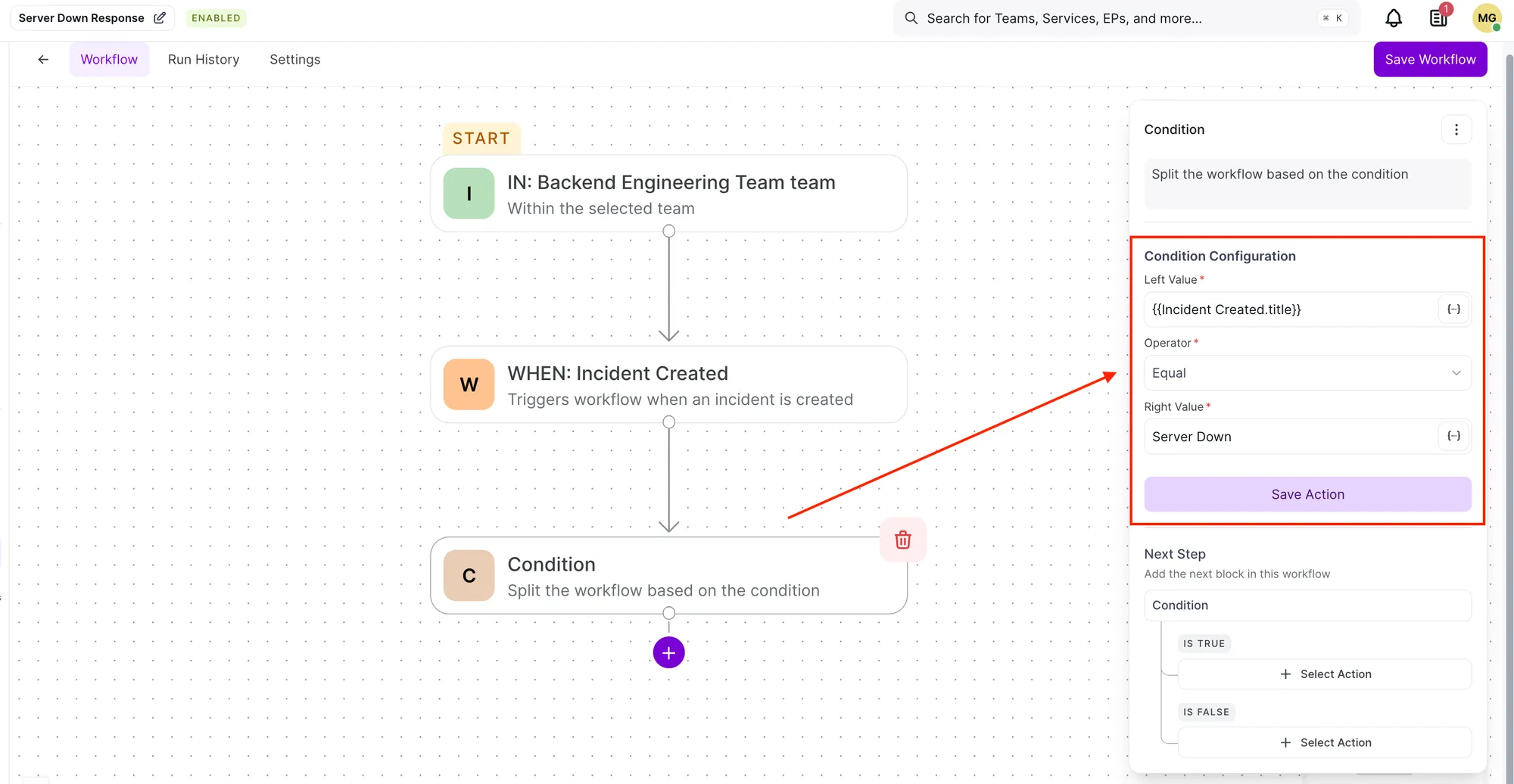
Task: Click the condition description text box
Action: [x=1307, y=184]
